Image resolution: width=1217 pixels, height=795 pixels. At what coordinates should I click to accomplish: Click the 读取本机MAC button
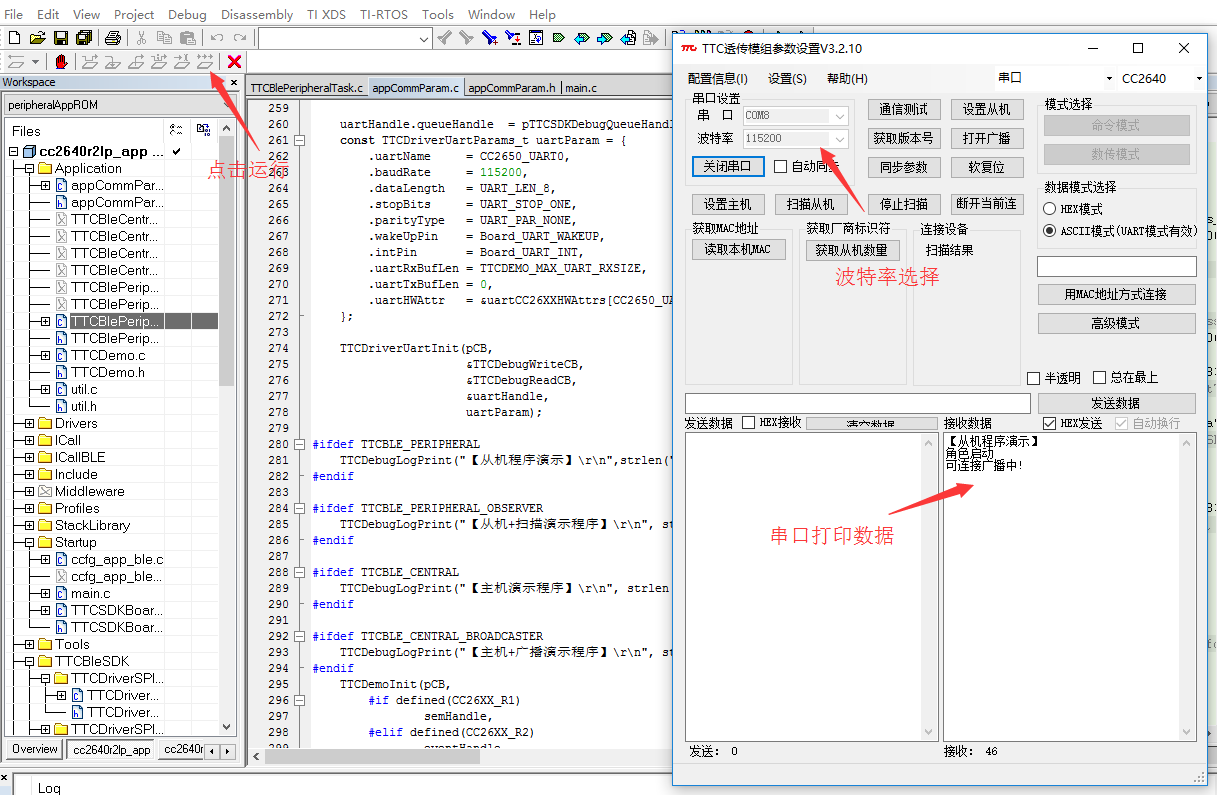tap(739, 250)
